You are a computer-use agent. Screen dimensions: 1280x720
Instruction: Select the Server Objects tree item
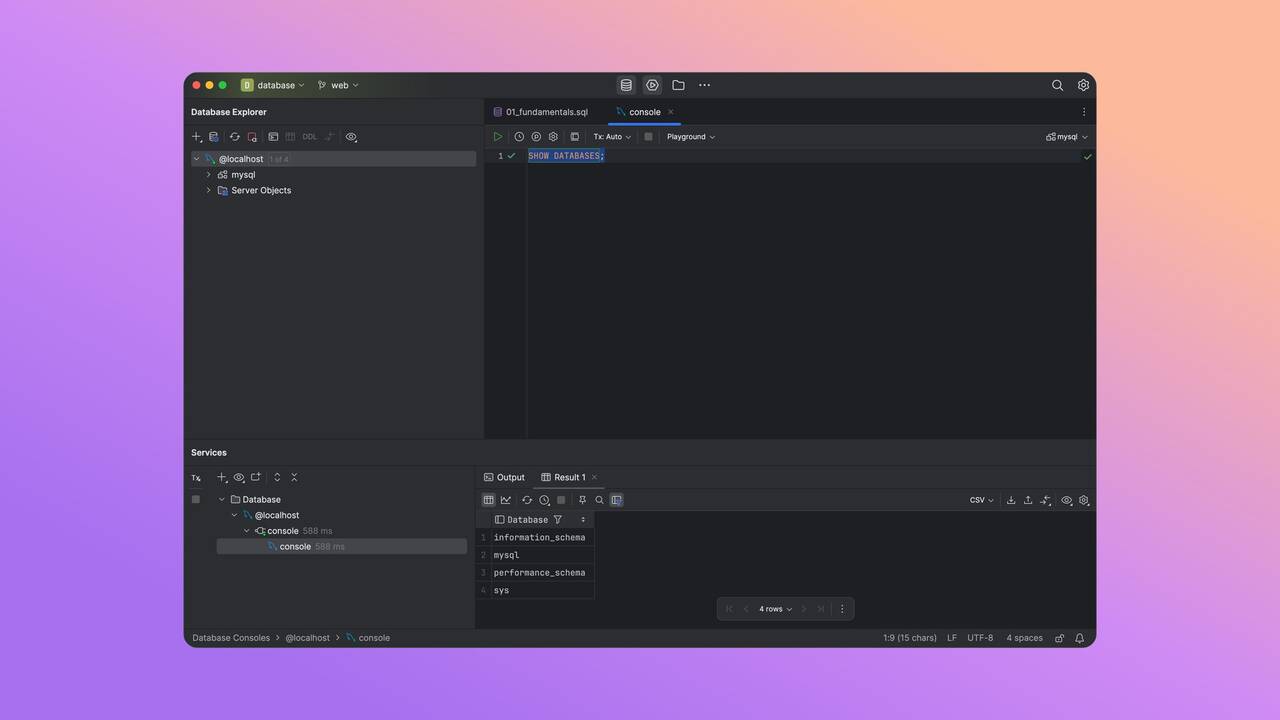click(260, 190)
